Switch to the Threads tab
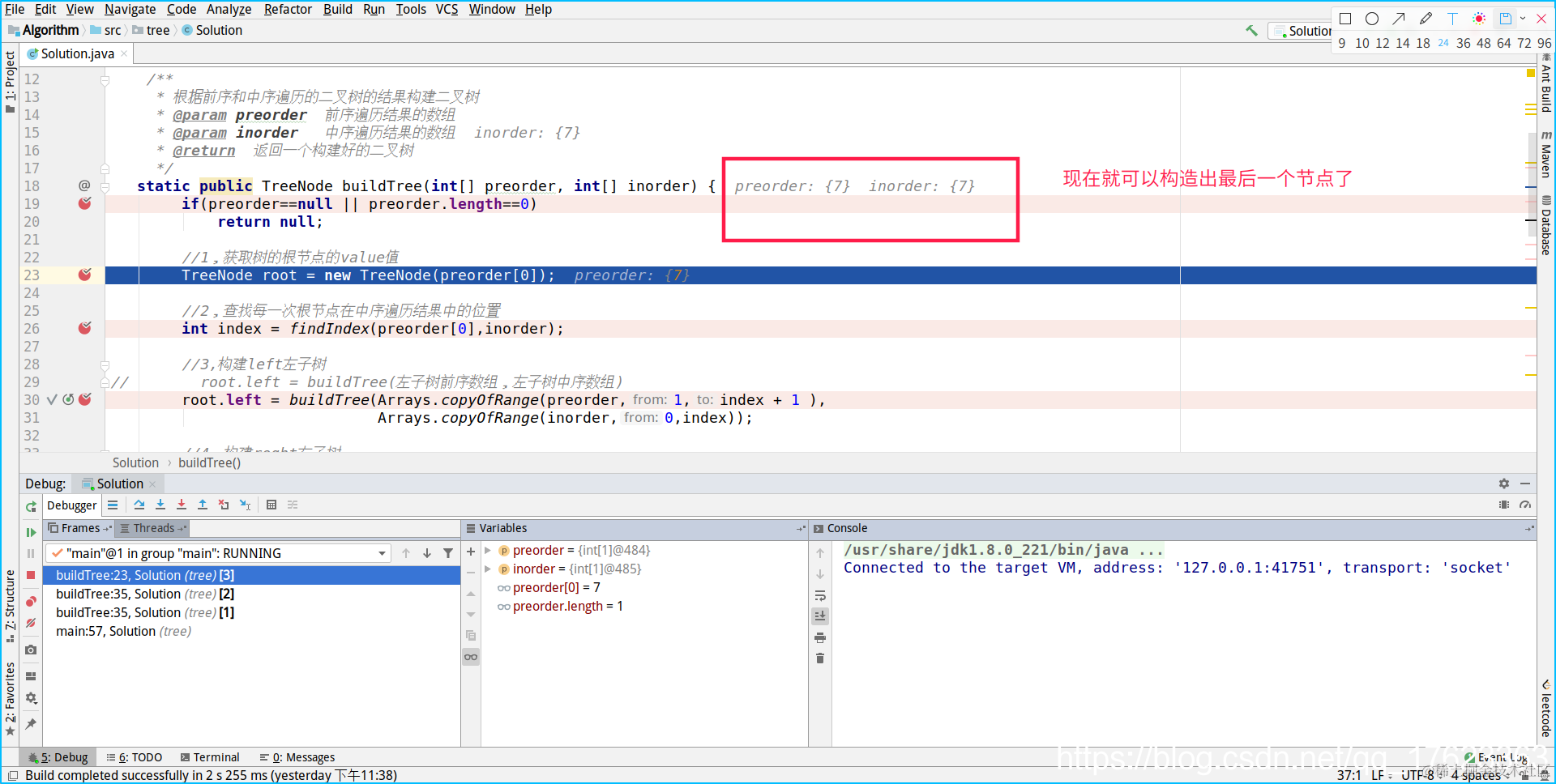 tap(153, 528)
